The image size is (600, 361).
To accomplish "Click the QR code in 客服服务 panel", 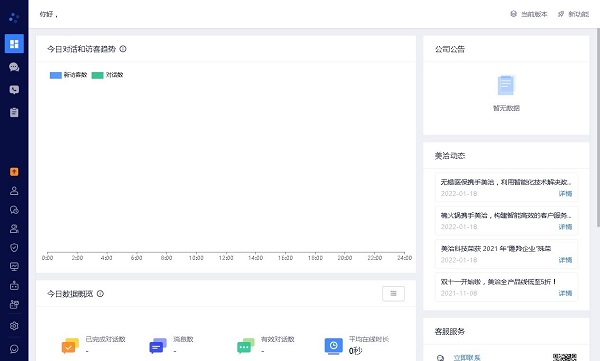I will pos(564,357).
